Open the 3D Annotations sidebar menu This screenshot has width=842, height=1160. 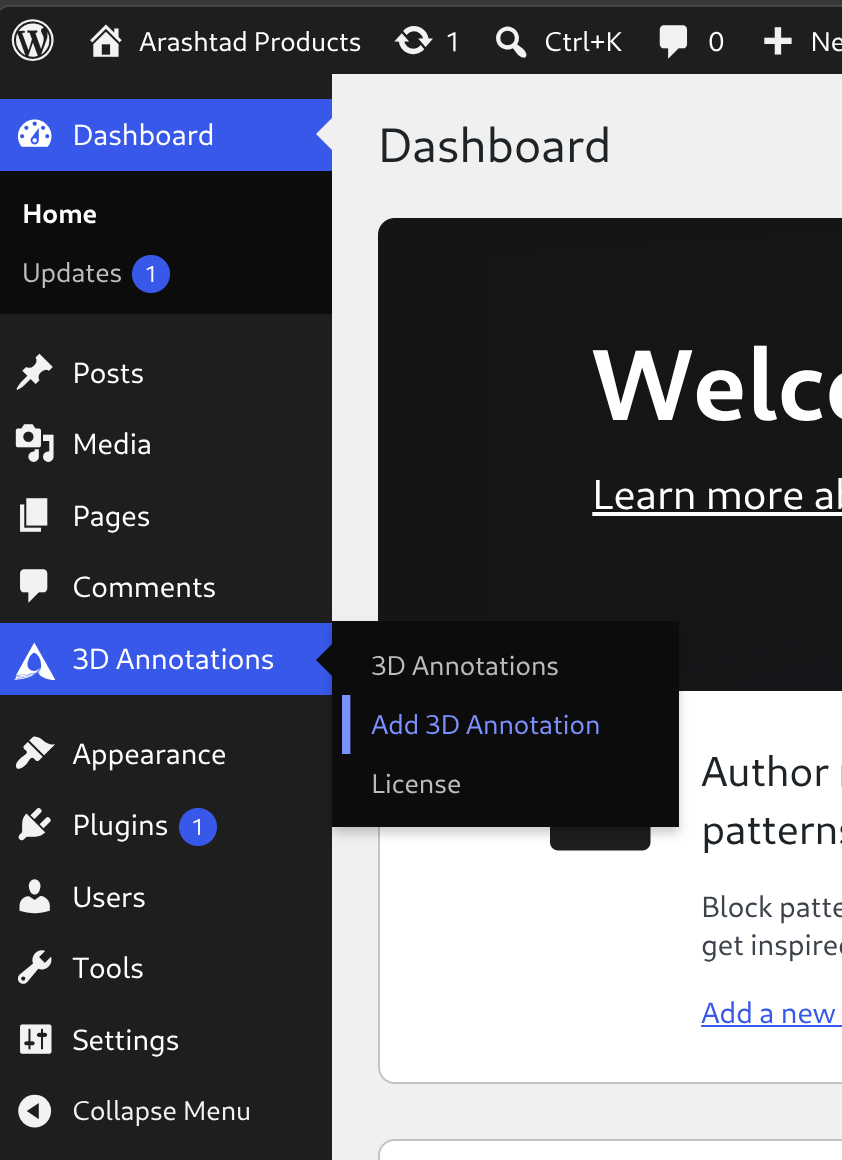(x=166, y=659)
